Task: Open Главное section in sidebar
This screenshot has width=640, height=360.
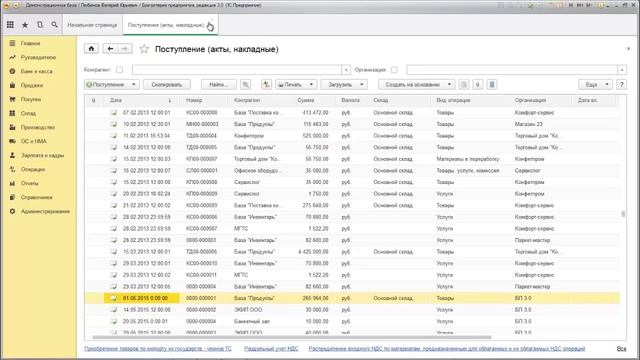Action: (x=31, y=43)
